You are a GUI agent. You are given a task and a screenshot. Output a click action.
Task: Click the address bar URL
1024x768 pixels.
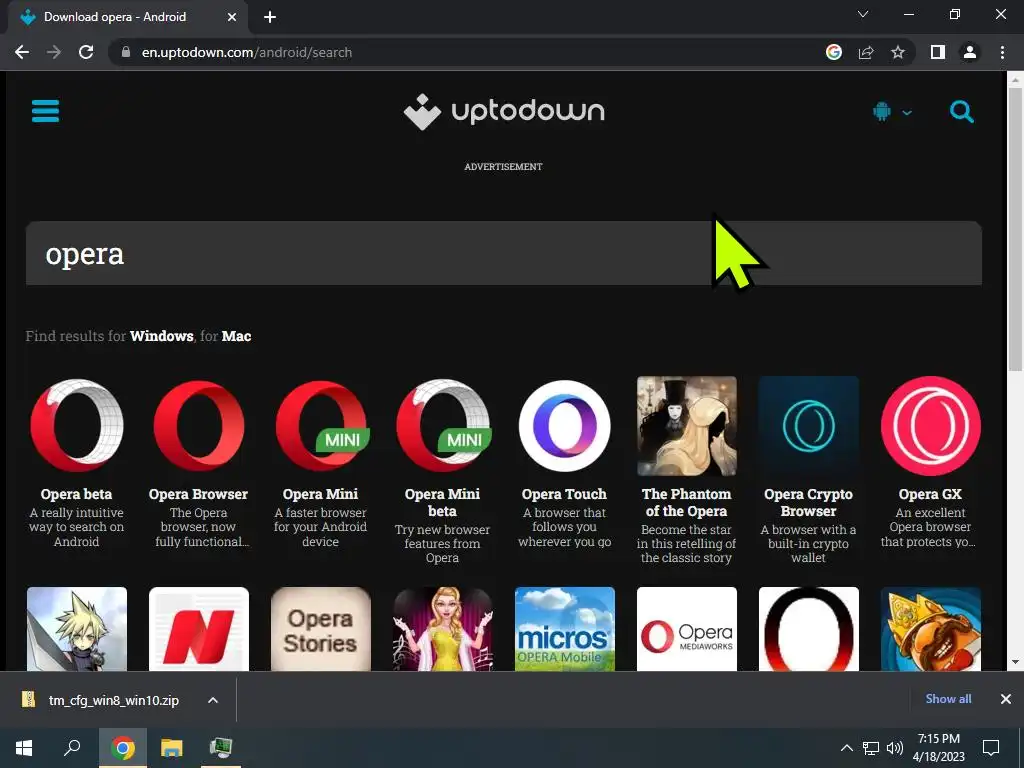click(247, 52)
